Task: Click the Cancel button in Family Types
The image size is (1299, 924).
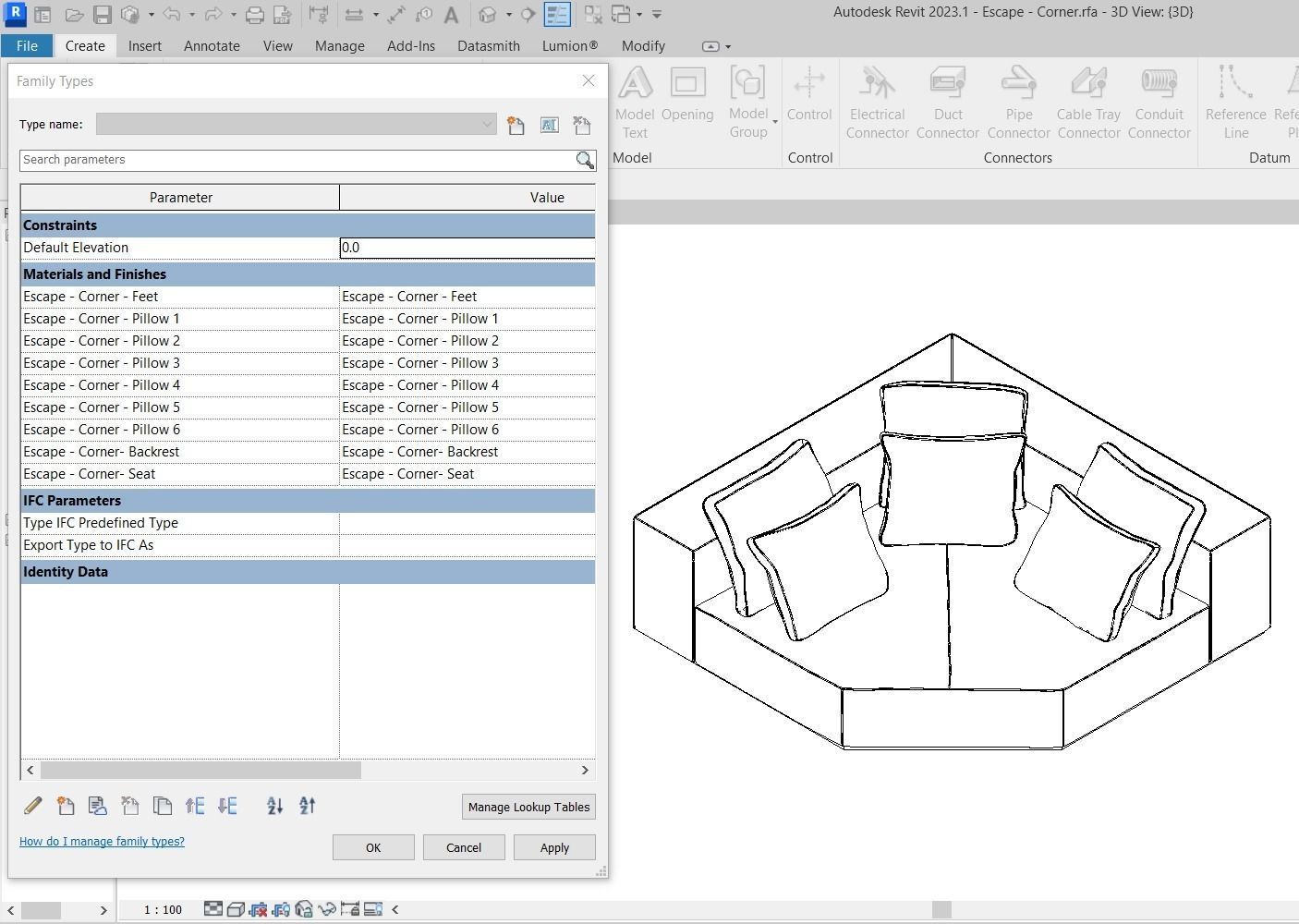Action: coord(464,847)
